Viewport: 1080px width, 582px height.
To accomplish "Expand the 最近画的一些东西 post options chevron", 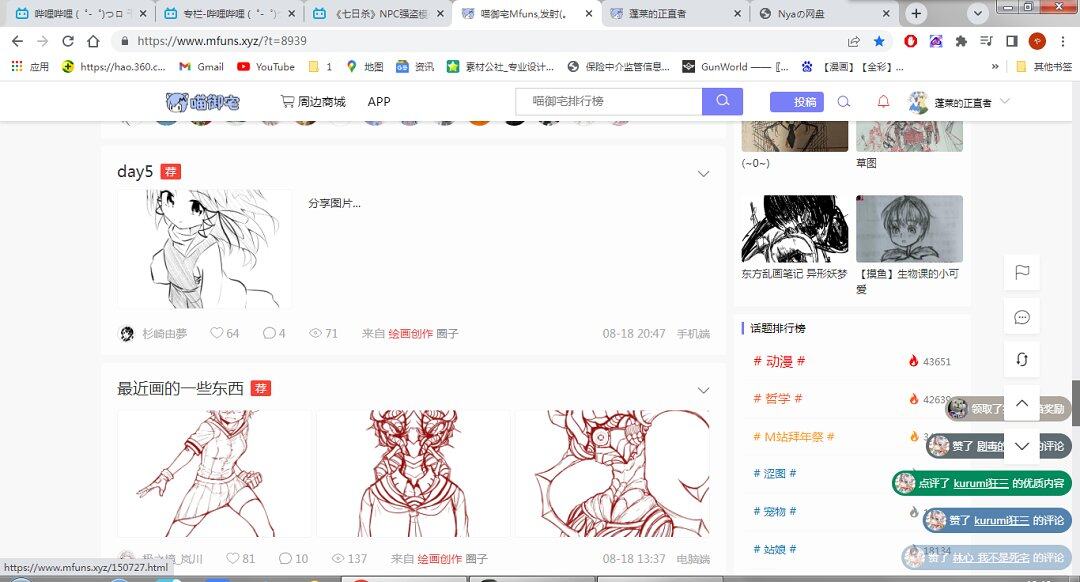I will (x=703, y=390).
